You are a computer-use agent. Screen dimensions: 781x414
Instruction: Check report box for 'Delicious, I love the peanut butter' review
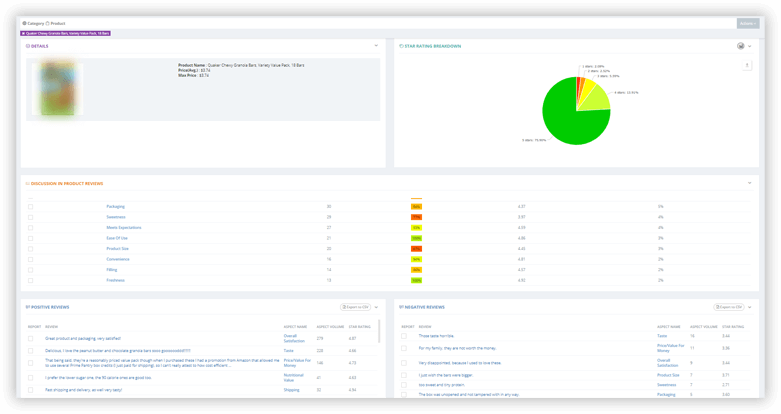tap(30, 351)
